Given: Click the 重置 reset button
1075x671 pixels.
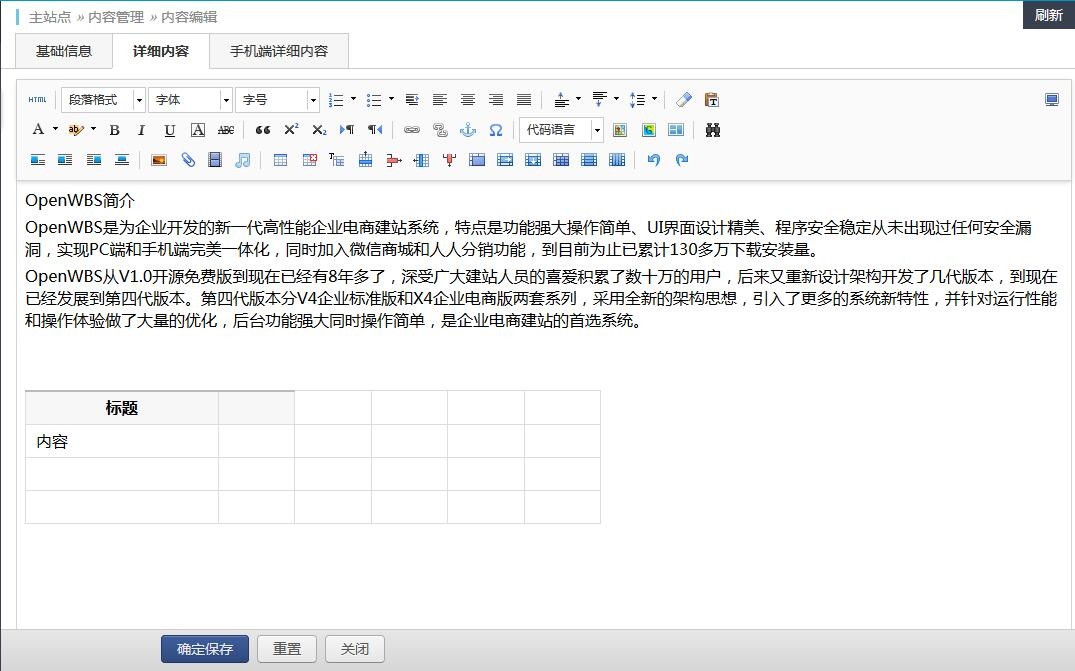Looking at the screenshot, I should [287, 649].
